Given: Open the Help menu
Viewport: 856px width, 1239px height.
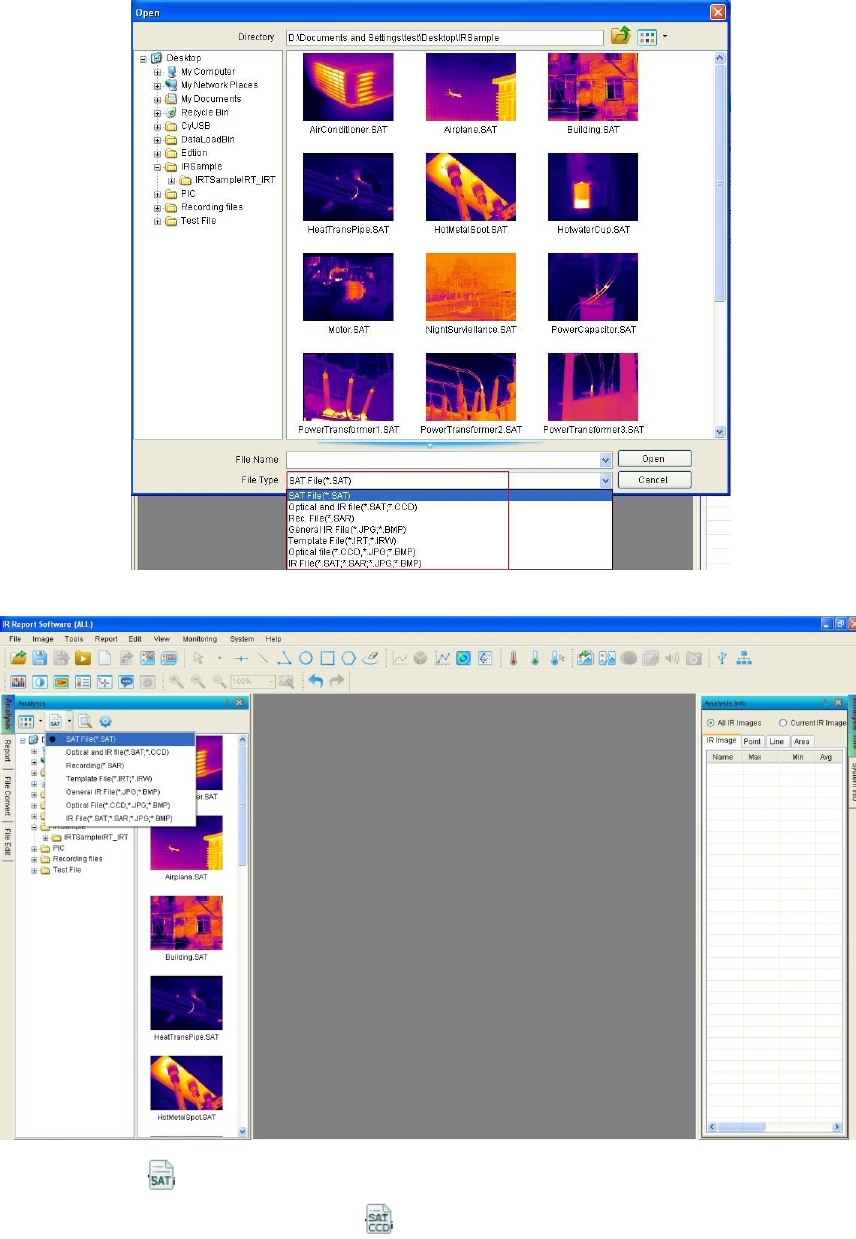Looking at the screenshot, I should pos(273,638).
